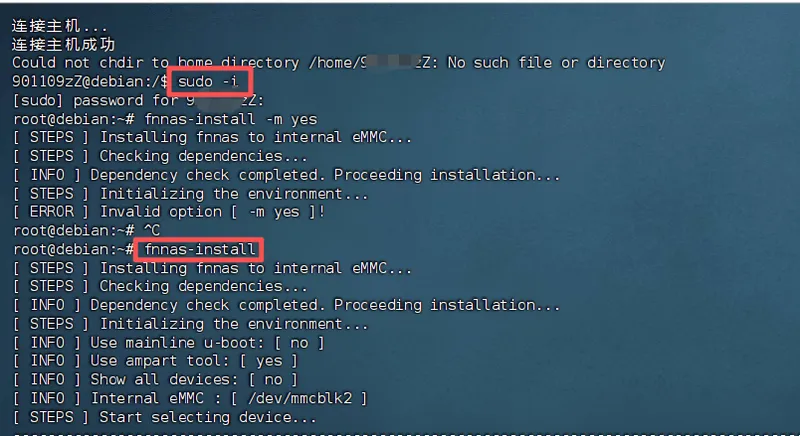Click the boxed fnnas-install command

coord(199,249)
